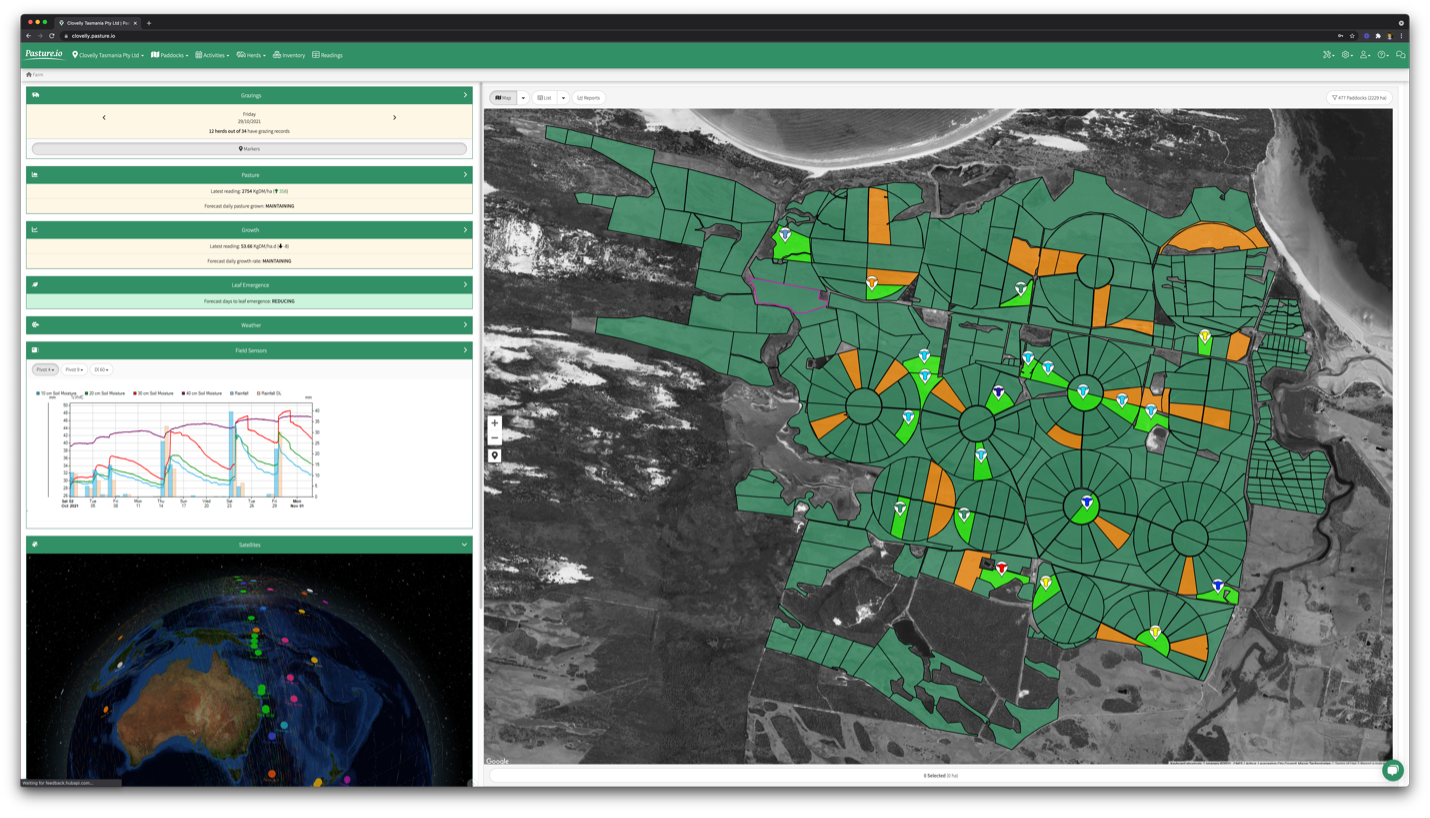This screenshot has width=1430, height=818.
Task: Toggle Rainfall legend series in chart
Action: pos(240,393)
